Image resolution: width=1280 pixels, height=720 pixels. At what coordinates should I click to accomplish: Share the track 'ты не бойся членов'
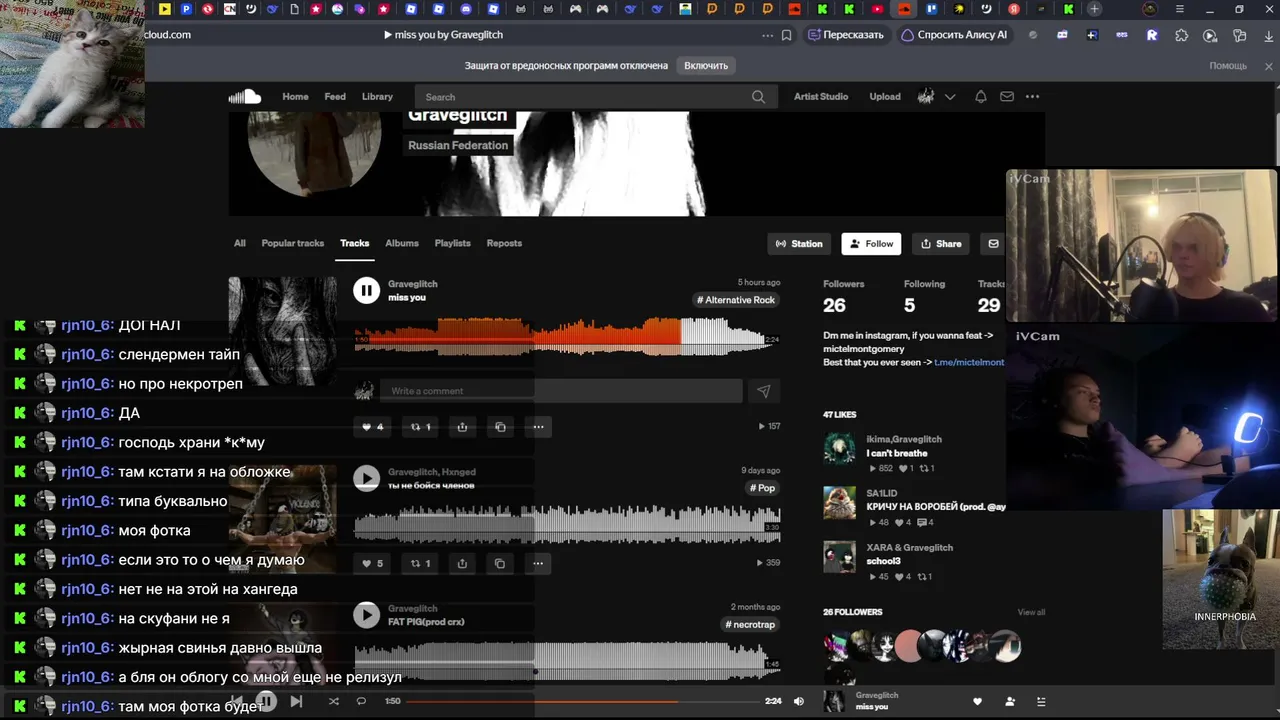point(462,563)
